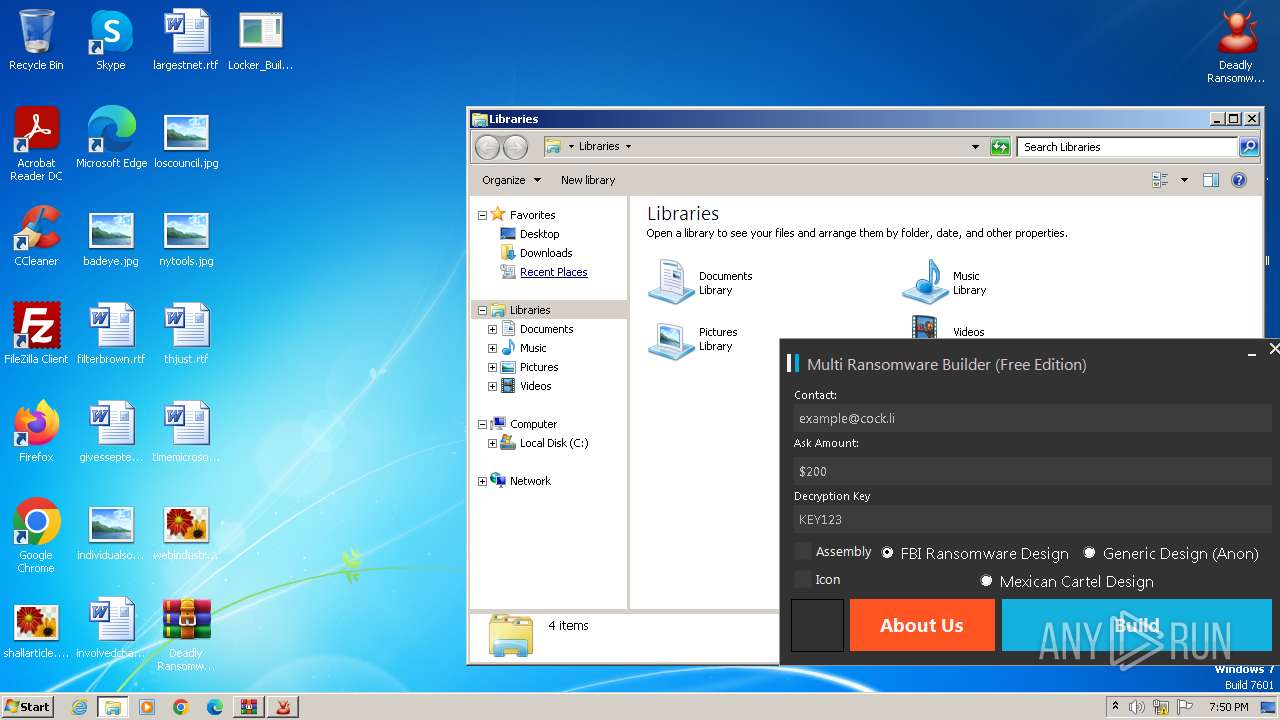1280x720 pixels.
Task: Expand the Network tree node
Action: click(x=482, y=481)
